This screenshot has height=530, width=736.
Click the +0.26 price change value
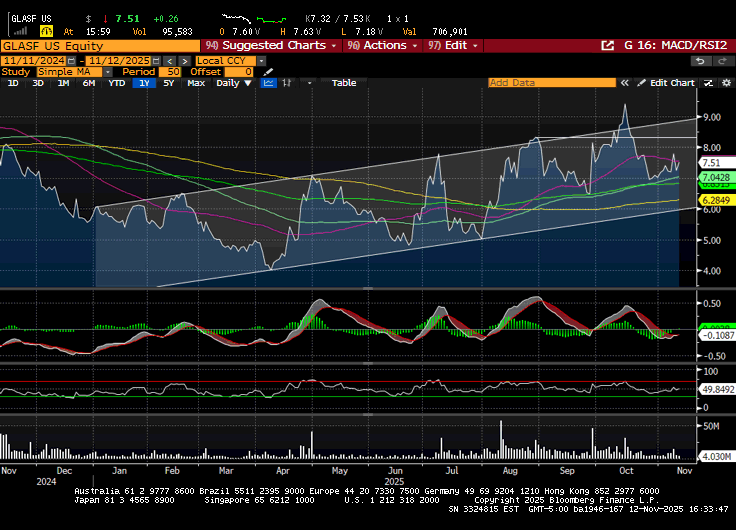tap(166, 19)
